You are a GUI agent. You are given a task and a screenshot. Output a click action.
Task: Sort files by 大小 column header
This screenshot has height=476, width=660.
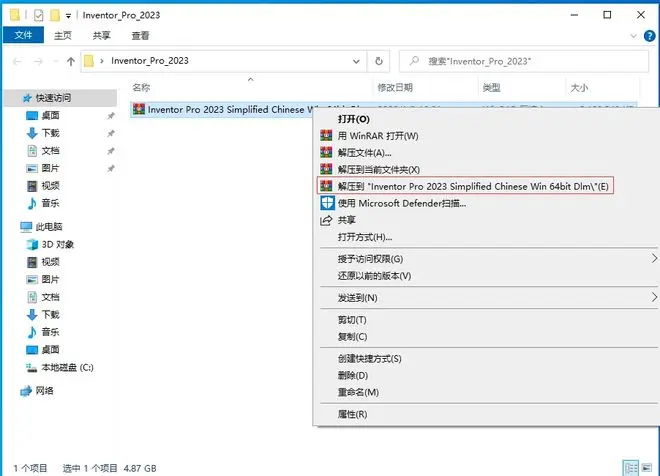pyautogui.click(x=579, y=88)
